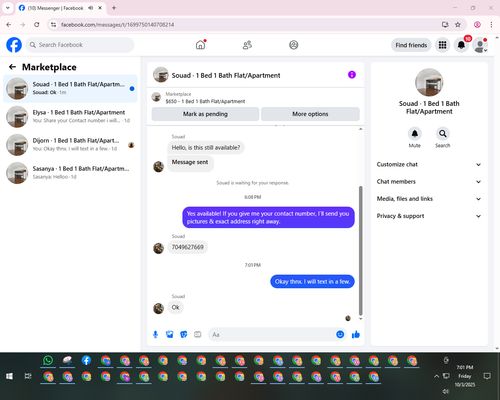The image size is (500, 400).
Task: Open Elysa conversation in list
Action: point(70,117)
